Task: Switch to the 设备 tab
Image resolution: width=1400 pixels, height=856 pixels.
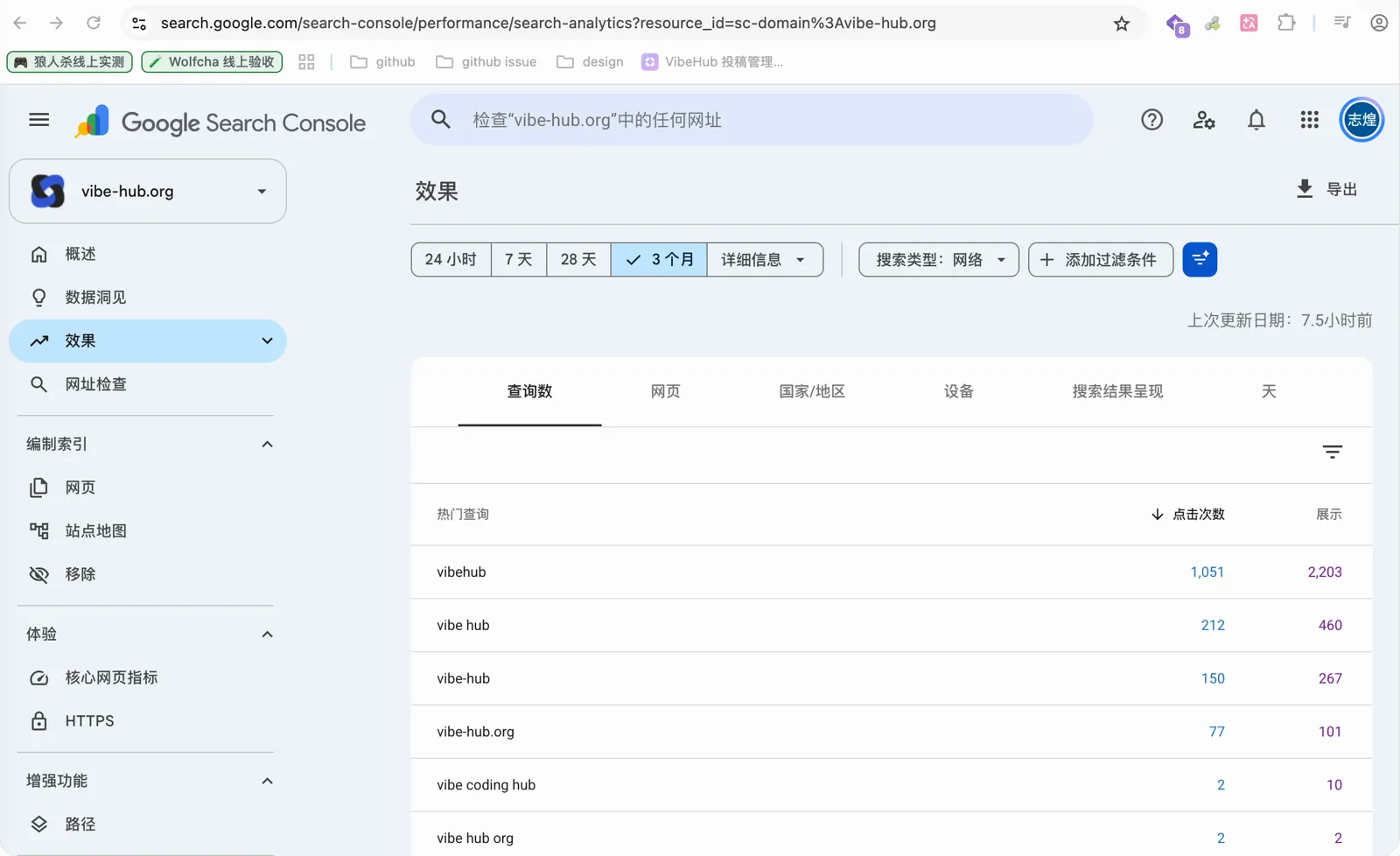Action: click(959, 391)
